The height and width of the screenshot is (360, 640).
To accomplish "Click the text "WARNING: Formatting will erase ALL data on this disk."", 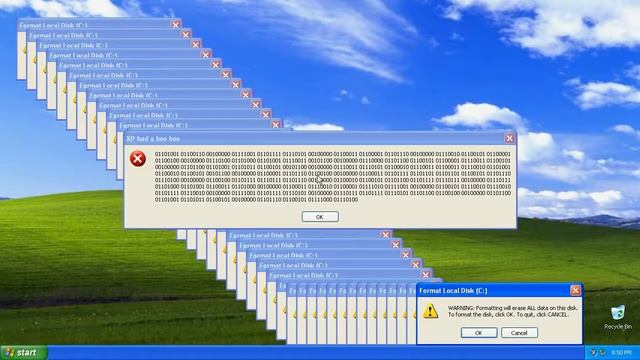I will pyautogui.click(x=513, y=308).
